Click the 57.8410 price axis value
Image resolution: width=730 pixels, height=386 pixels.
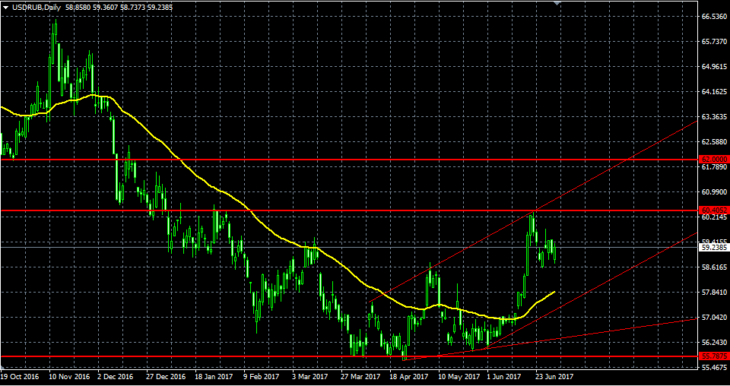click(714, 292)
